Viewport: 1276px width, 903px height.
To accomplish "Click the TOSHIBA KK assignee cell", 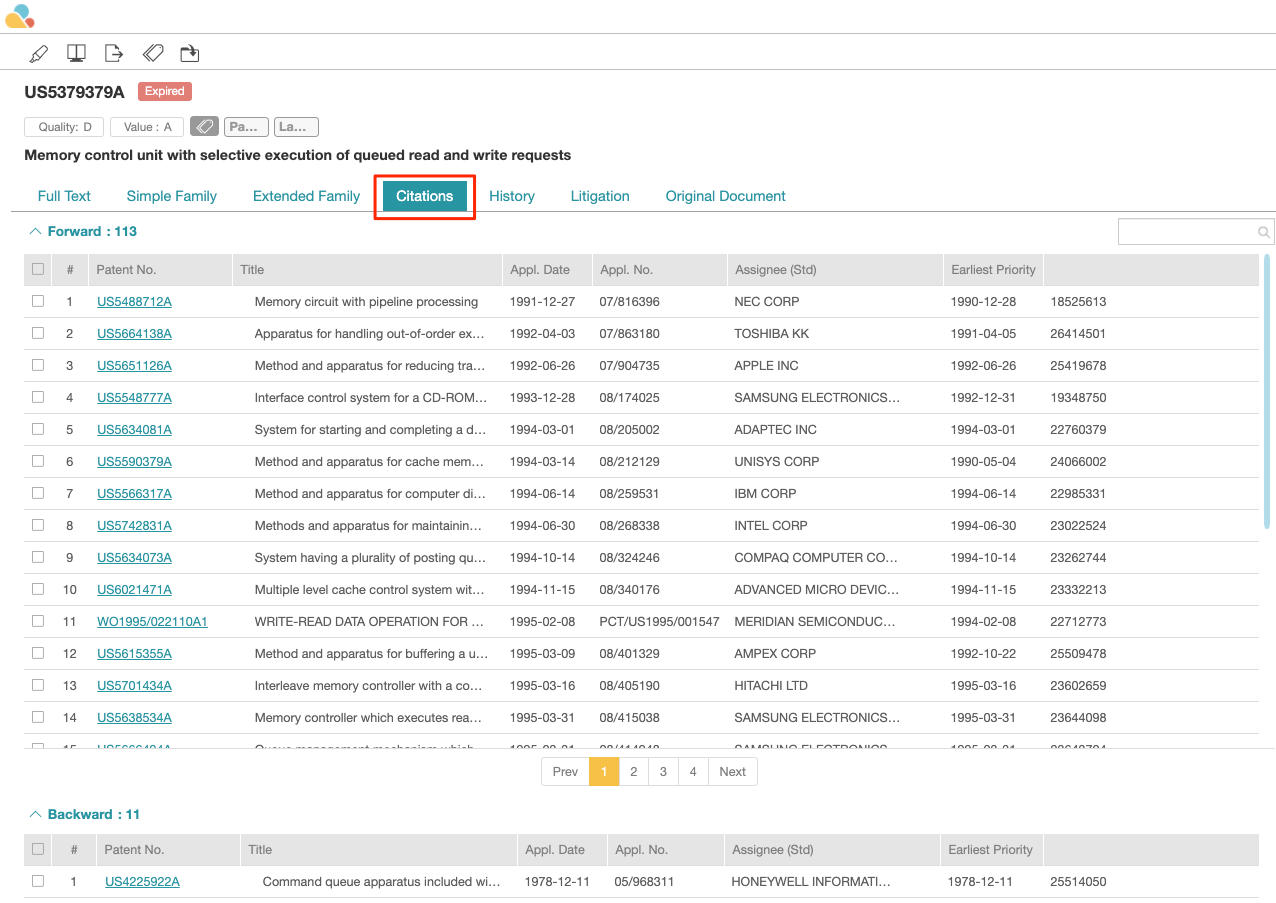I will (771, 334).
